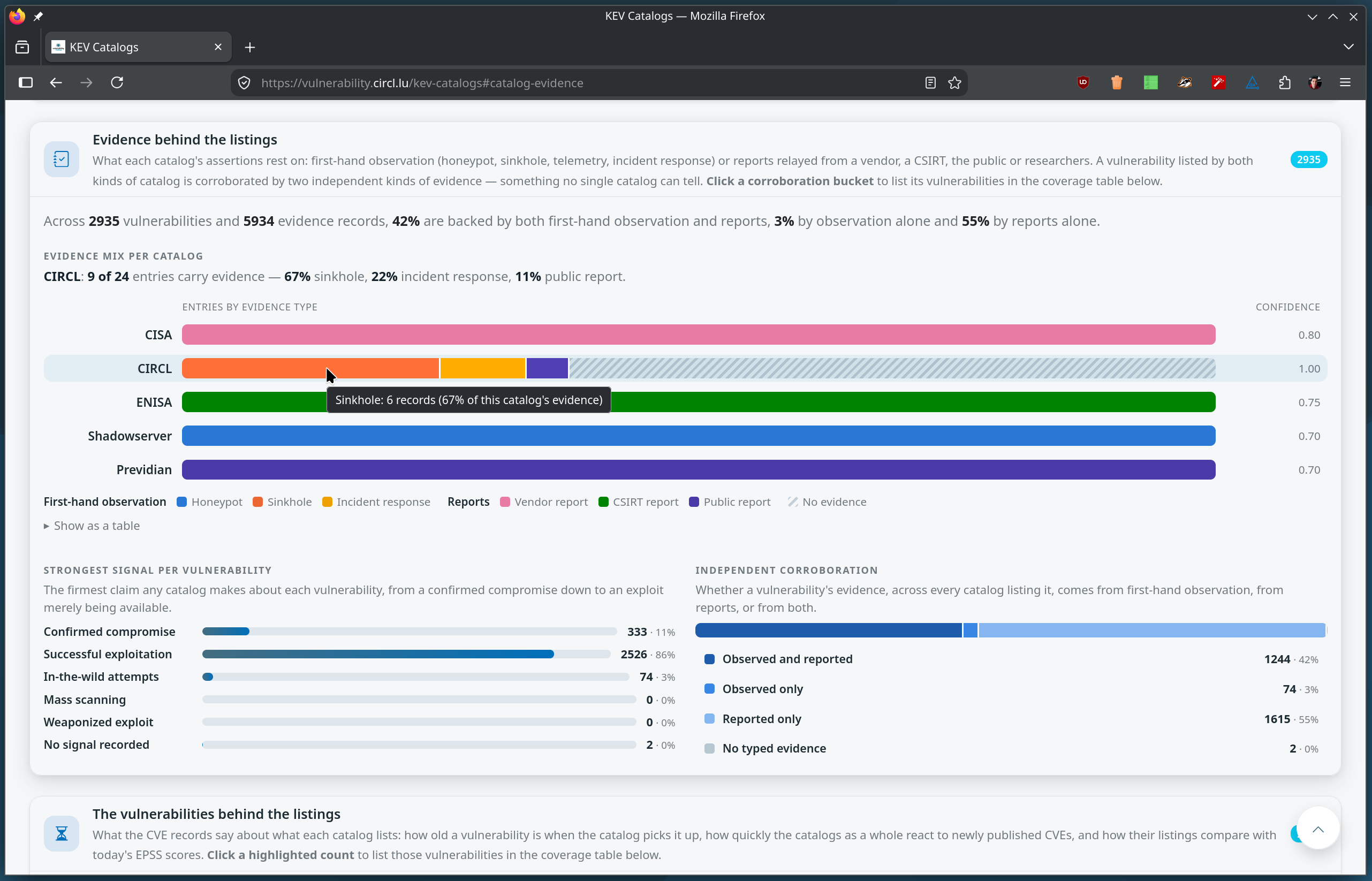The image size is (1372, 881).
Task: Click the CISA confidence value 0.80
Action: (x=1309, y=335)
